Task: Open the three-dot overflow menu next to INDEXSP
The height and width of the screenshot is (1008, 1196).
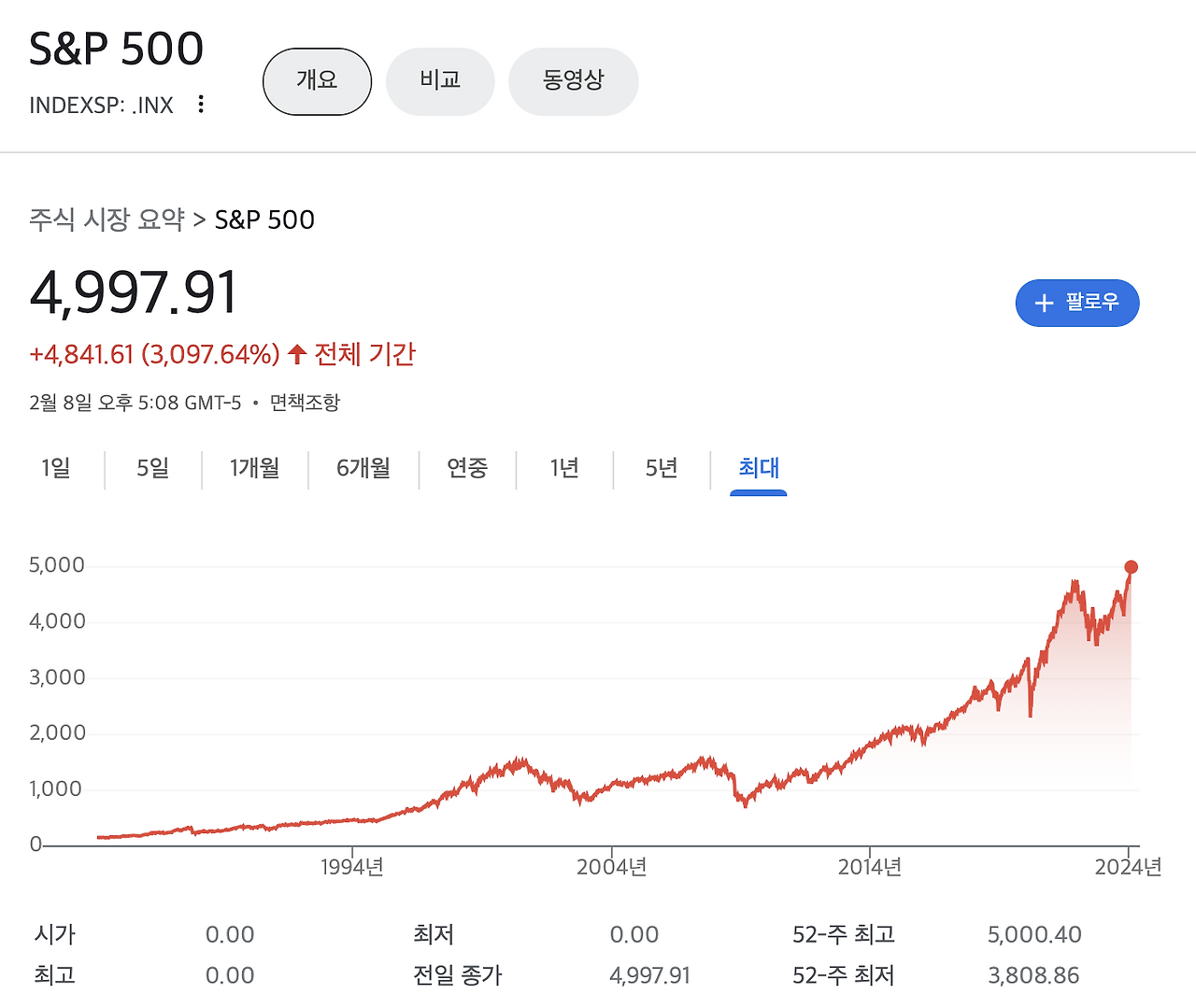Action: coord(201,104)
